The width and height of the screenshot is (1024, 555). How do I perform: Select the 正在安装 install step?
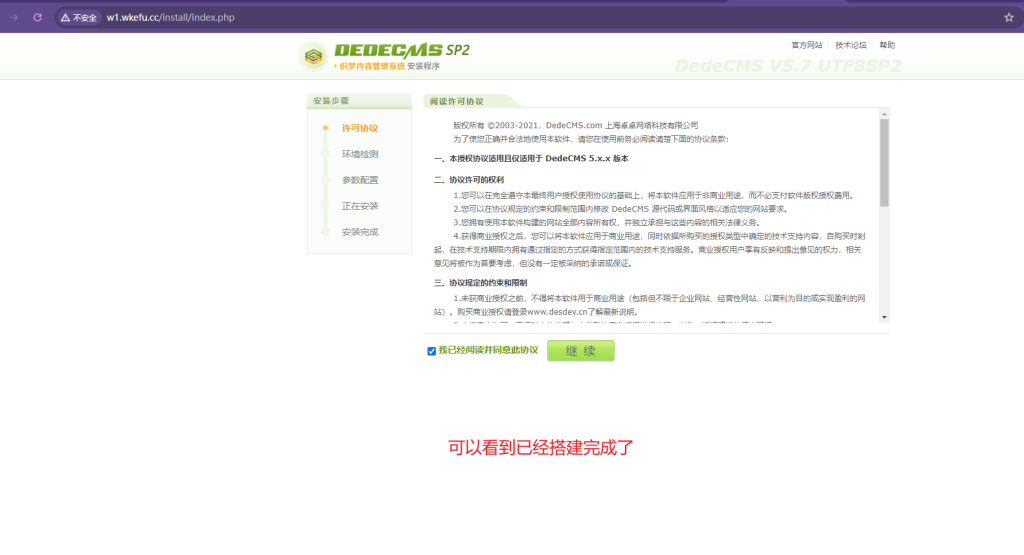coord(359,206)
